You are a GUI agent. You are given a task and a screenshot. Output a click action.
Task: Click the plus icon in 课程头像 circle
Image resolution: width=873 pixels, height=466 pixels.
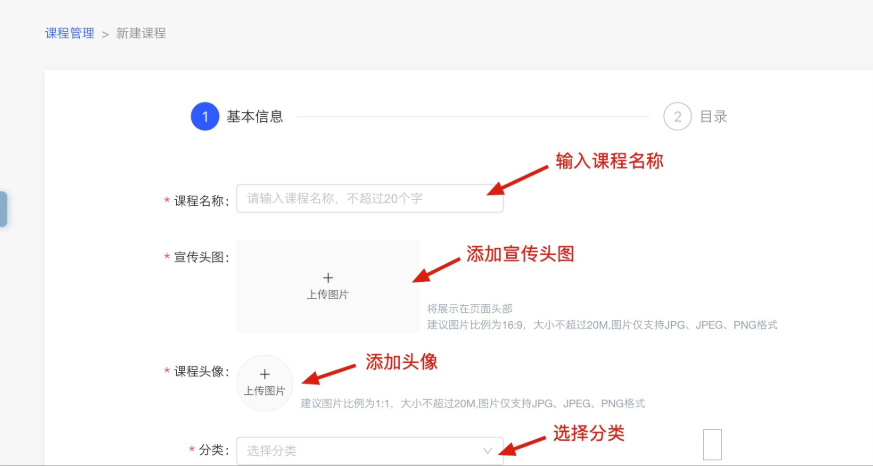tap(265, 374)
